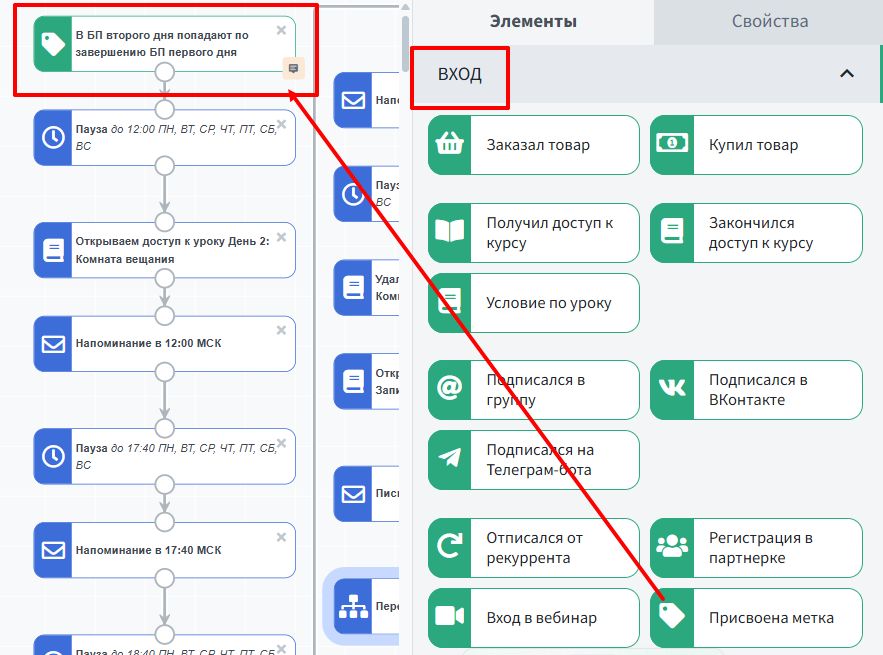Image resolution: width=883 pixels, height=655 pixels.
Task: Click the refresh icon of Отписался от рекуррента
Action: point(449,545)
